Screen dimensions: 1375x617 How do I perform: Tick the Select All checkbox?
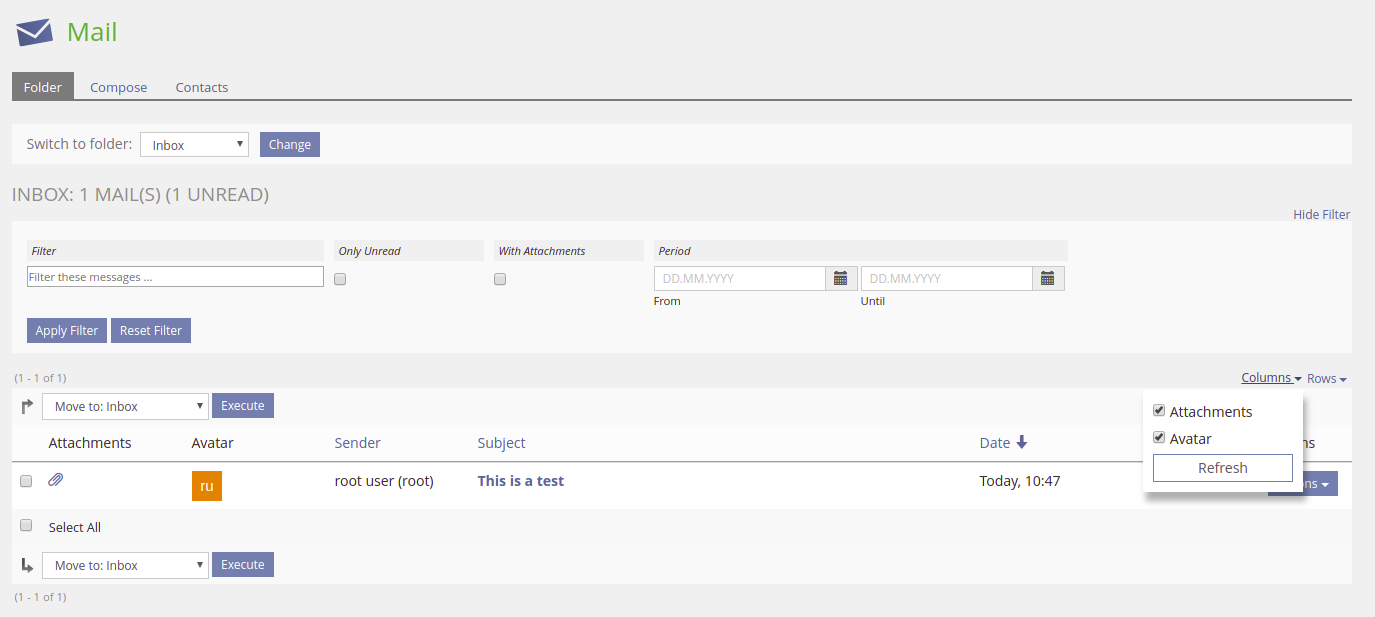point(27,526)
